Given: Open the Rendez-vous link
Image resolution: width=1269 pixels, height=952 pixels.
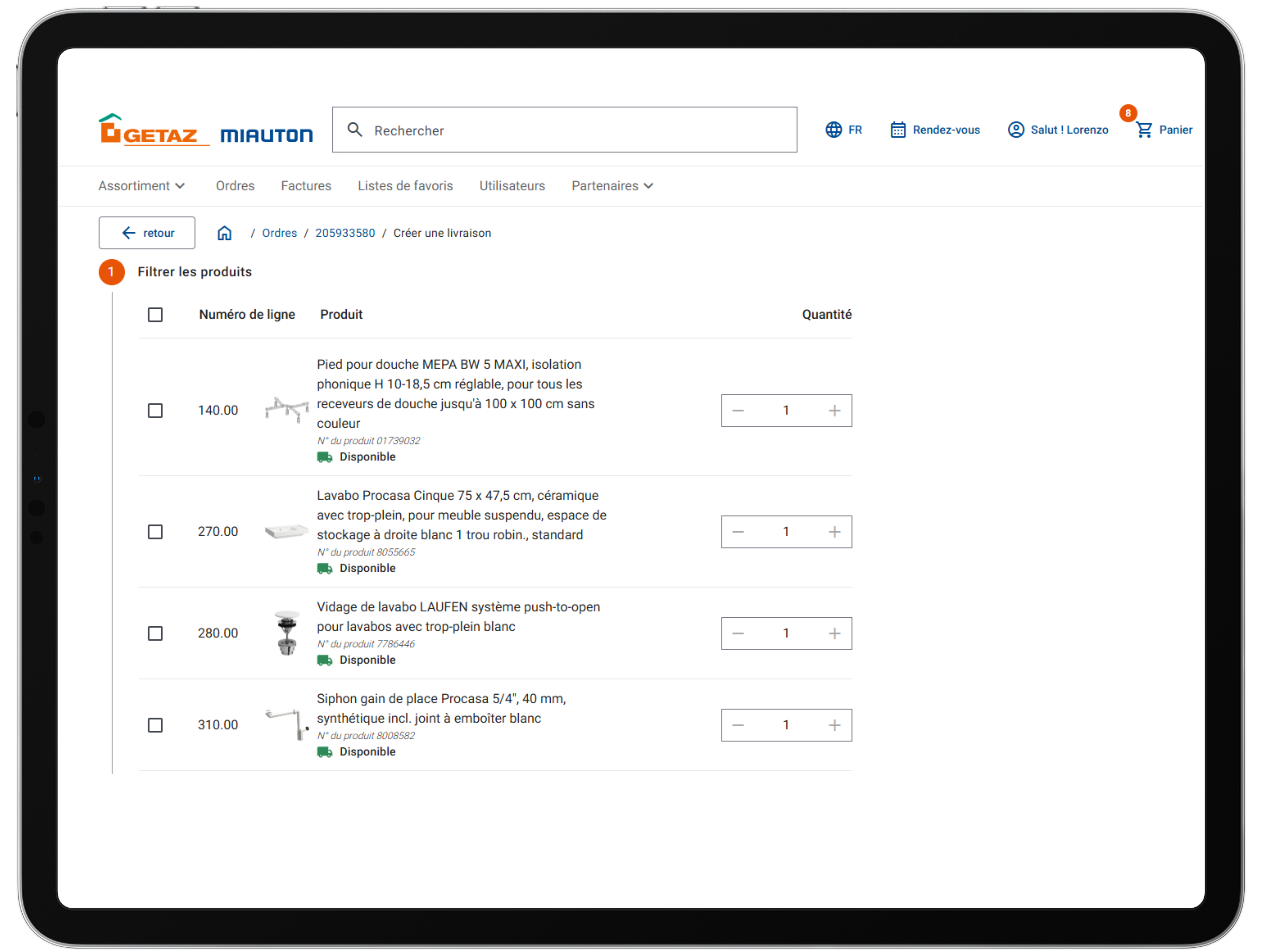Looking at the screenshot, I should (x=947, y=130).
